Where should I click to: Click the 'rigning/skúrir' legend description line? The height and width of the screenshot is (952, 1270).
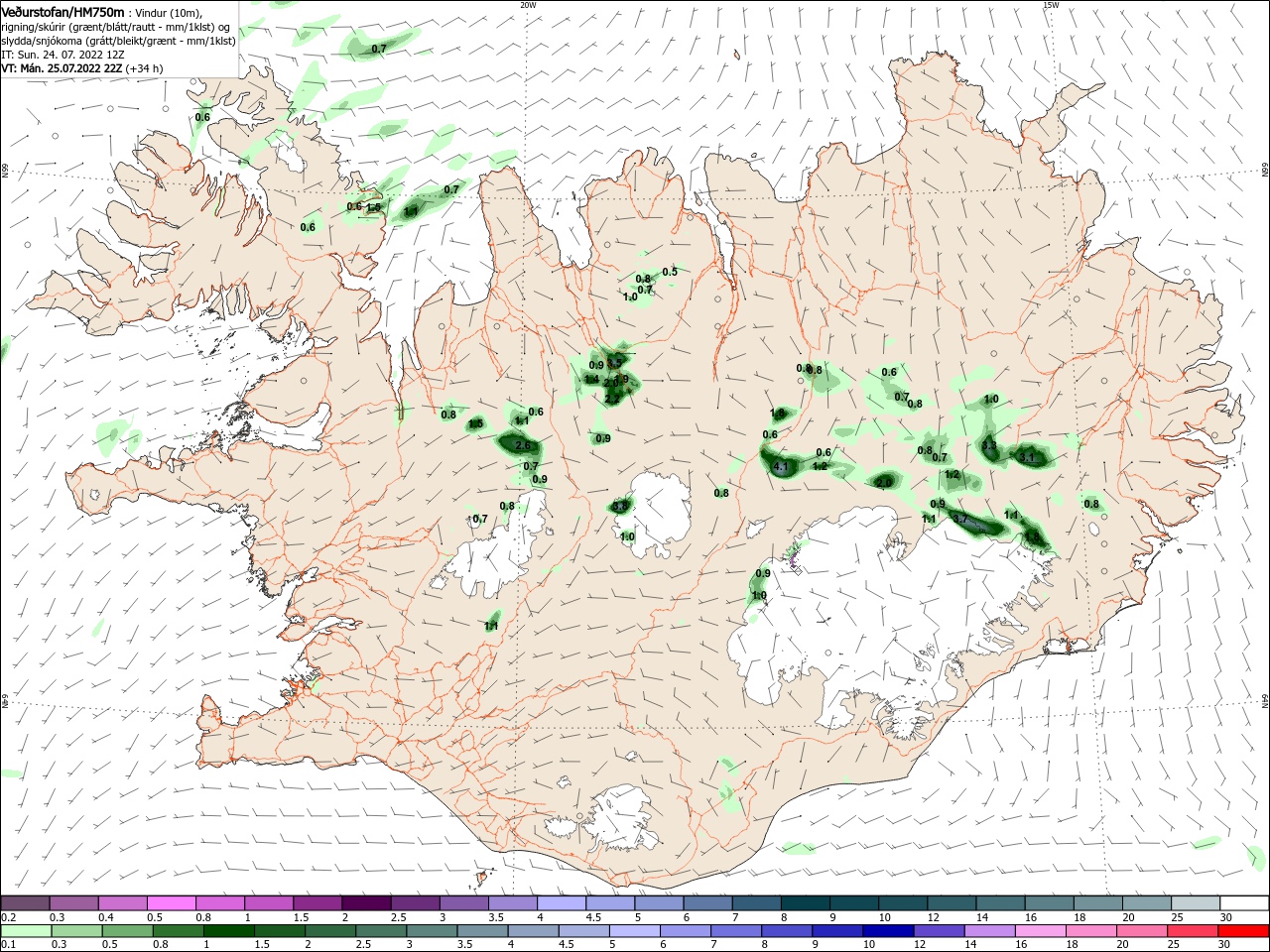(117, 27)
